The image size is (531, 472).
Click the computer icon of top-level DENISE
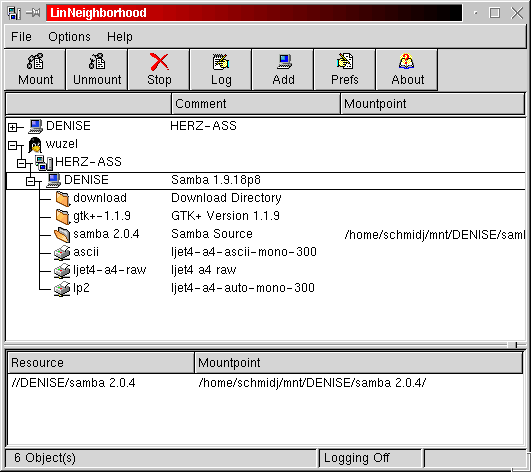(35, 126)
